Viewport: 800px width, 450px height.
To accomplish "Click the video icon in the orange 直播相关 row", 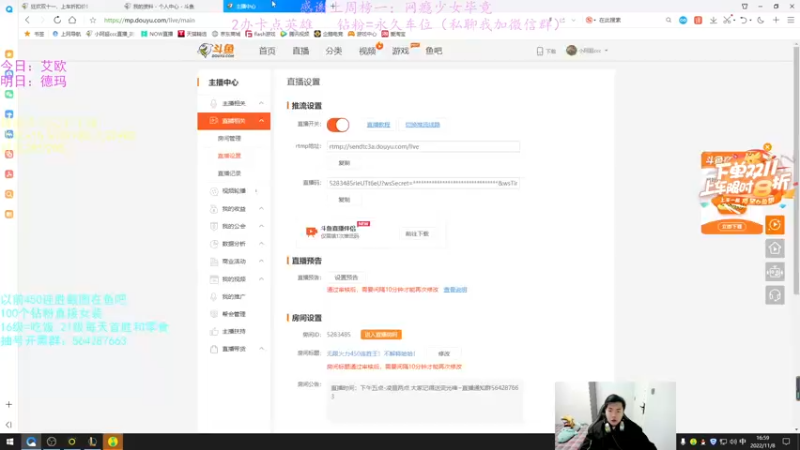I will pyautogui.click(x=214, y=121).
